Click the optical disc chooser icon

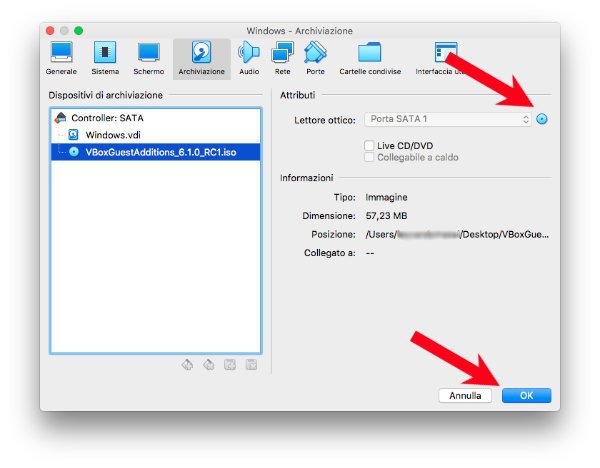click(x=541, y=119)
